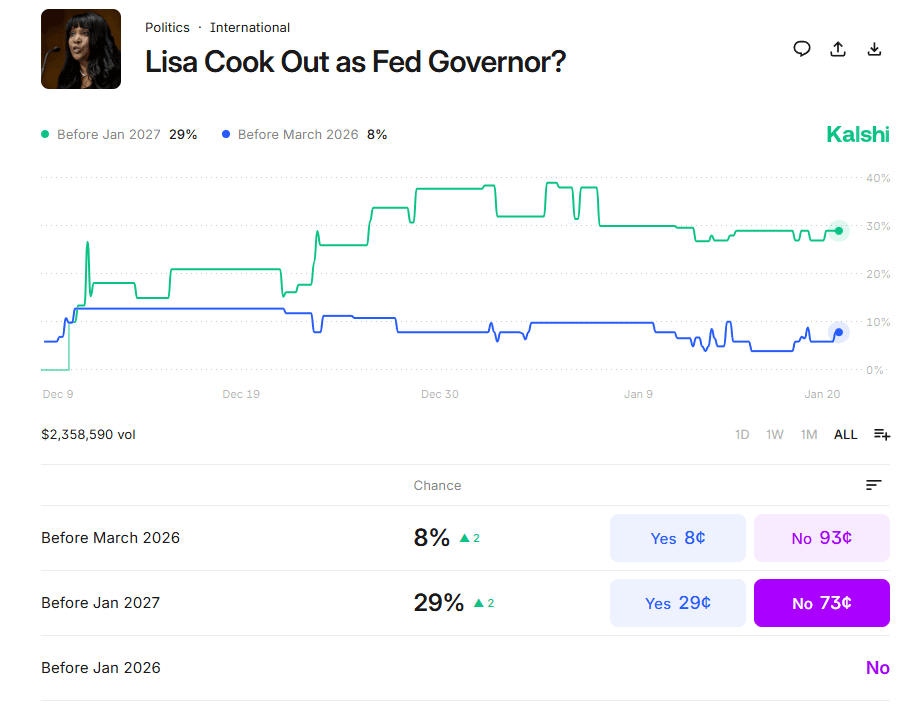Click the green endpoint dot at 29%
This screenshot has height=718, width=916.
coord(838,231)
